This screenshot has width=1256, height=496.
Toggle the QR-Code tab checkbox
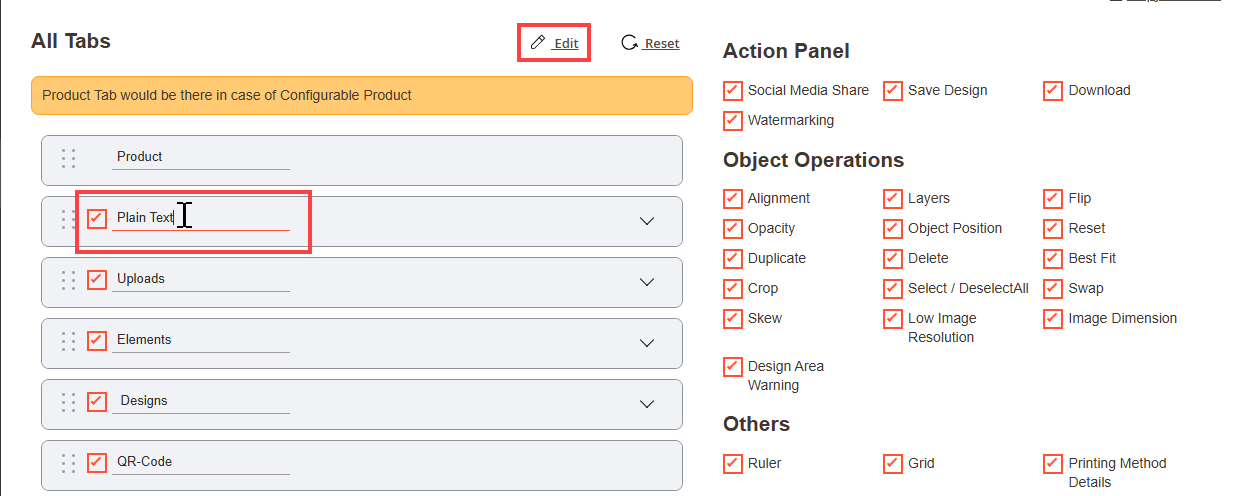(97, 463)
